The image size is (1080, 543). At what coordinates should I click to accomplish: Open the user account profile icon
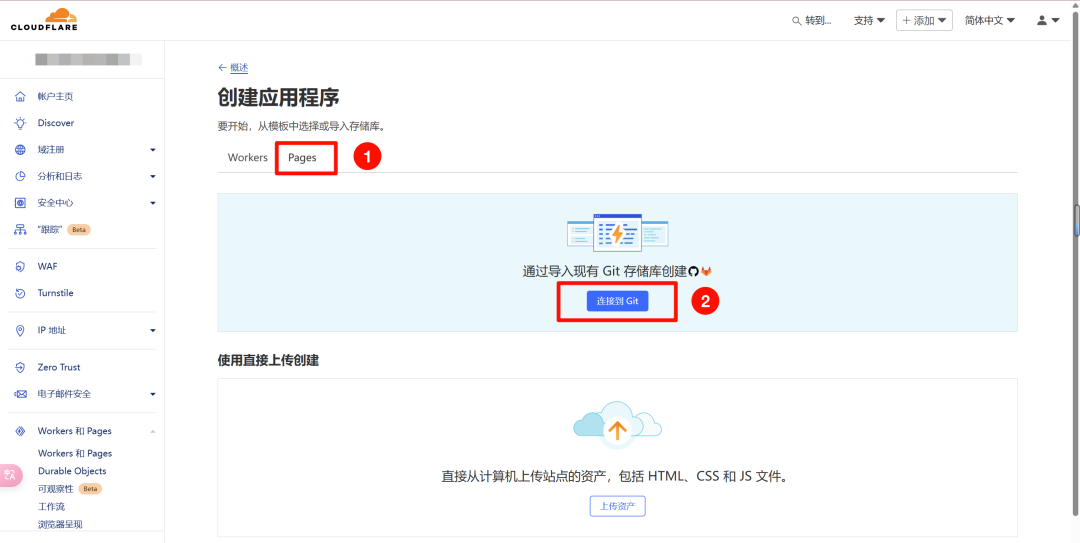[x=1042, y=21]
